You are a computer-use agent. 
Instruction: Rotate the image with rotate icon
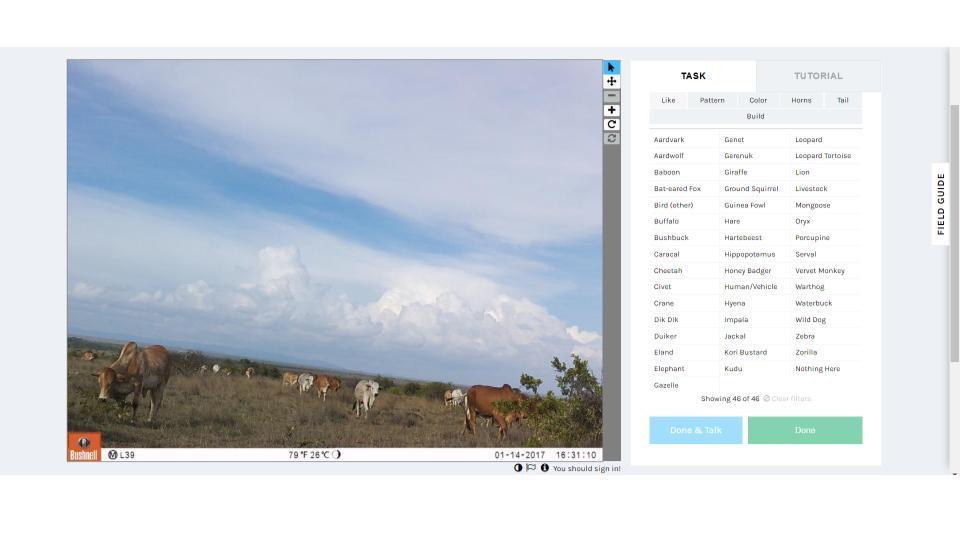pyautogui.click(x=611, y=124)
